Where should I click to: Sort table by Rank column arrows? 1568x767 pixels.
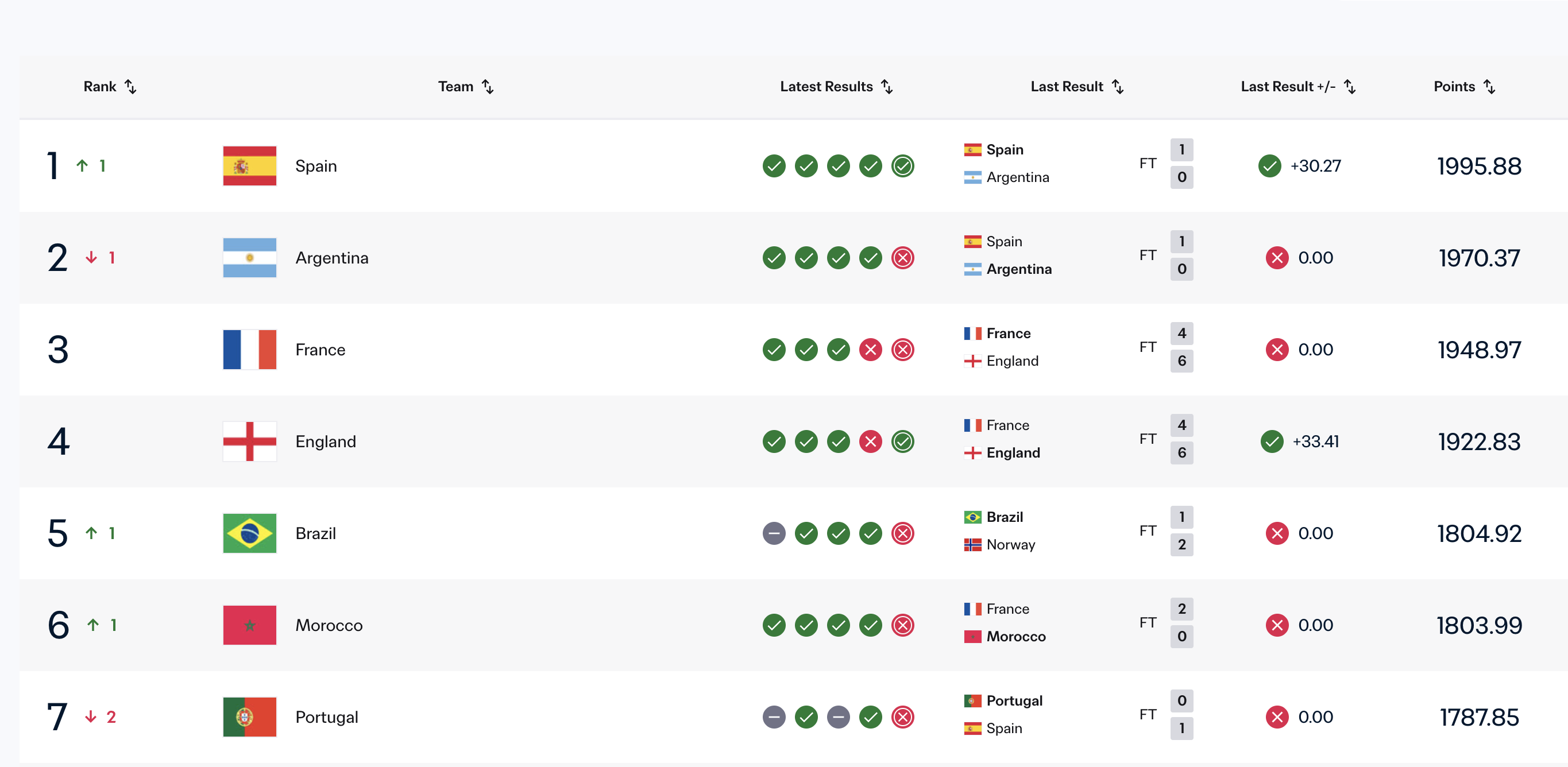pos(131,86)
